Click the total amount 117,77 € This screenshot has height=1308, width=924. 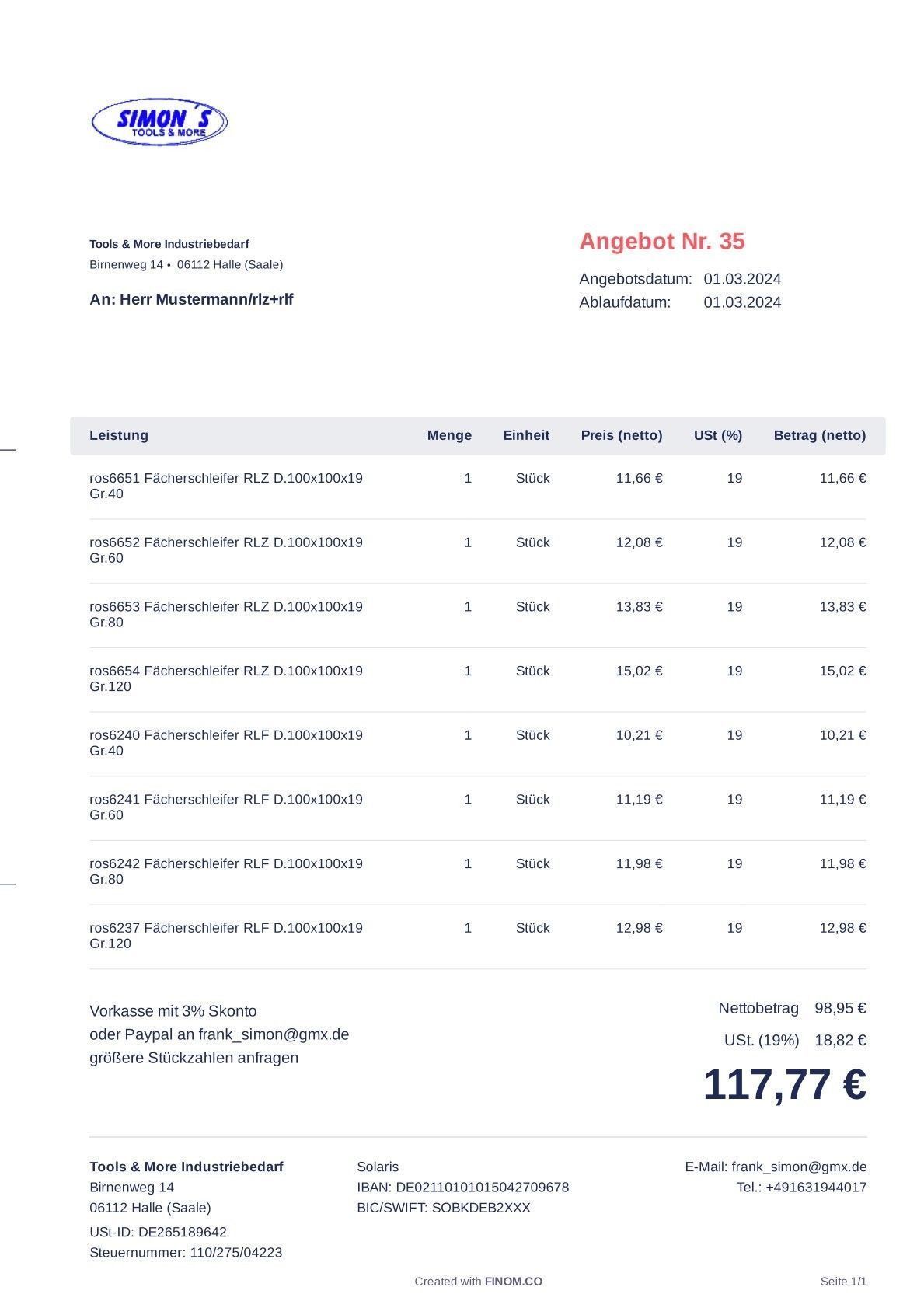click(x=784, y=1084)
